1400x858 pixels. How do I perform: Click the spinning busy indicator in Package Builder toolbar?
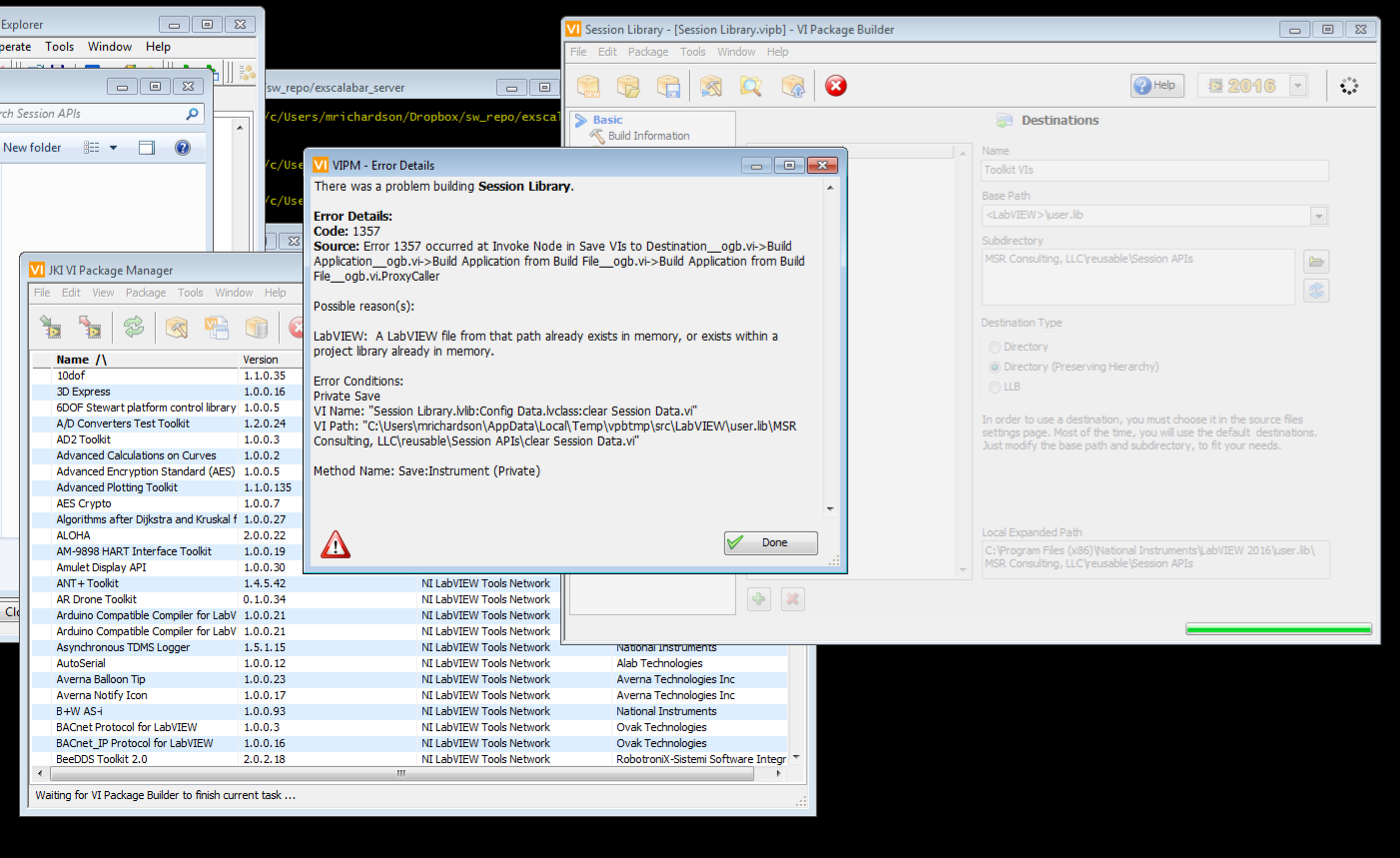point(1349,86)
